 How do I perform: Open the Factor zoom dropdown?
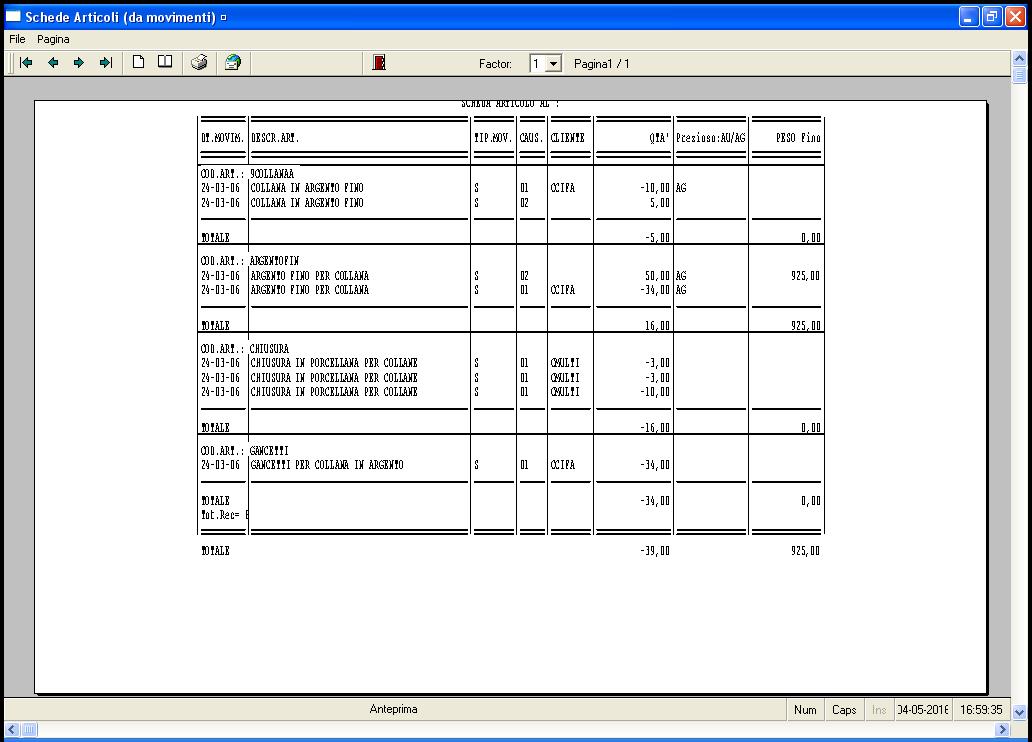click(554, 64)
